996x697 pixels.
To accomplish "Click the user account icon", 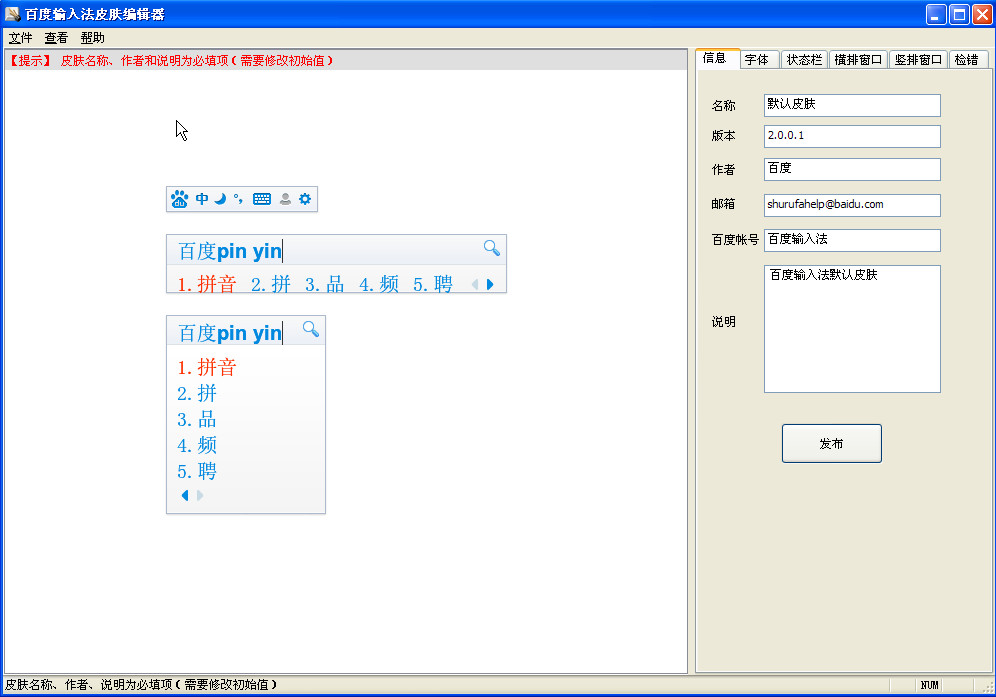I will pyautogui.click(x=285, y=199).
